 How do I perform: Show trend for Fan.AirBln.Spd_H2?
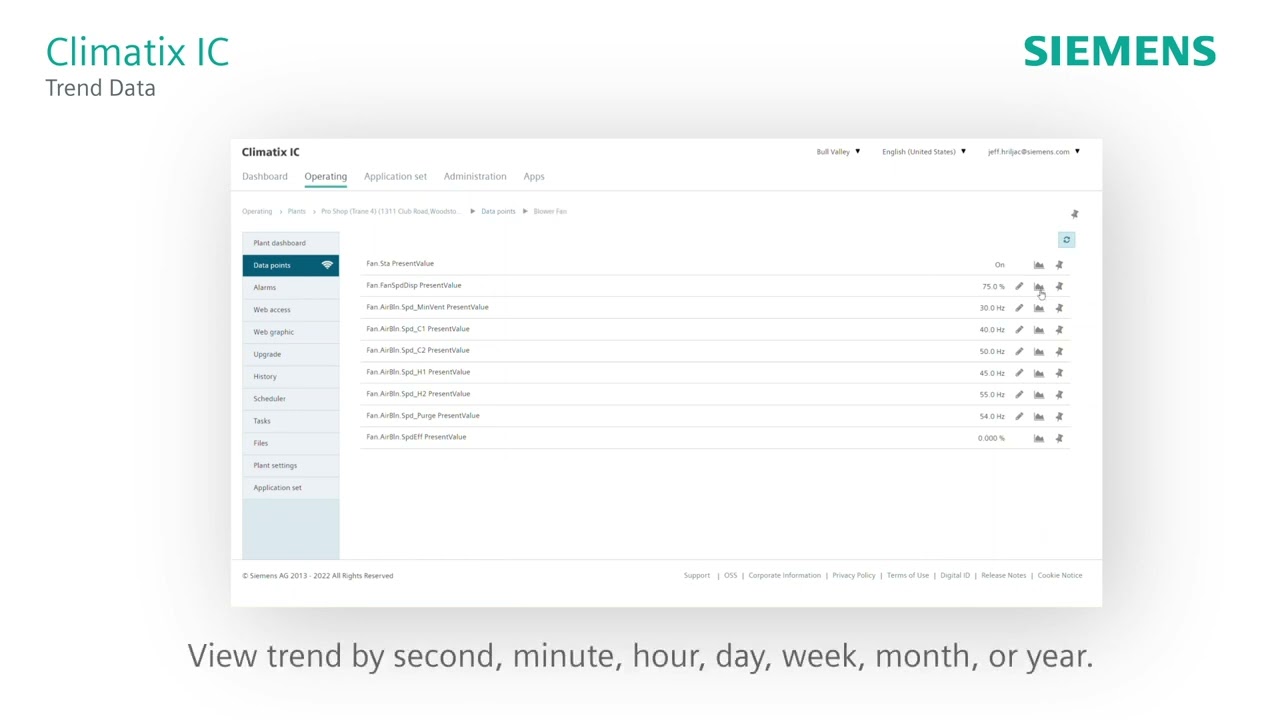coord(1039,395)
